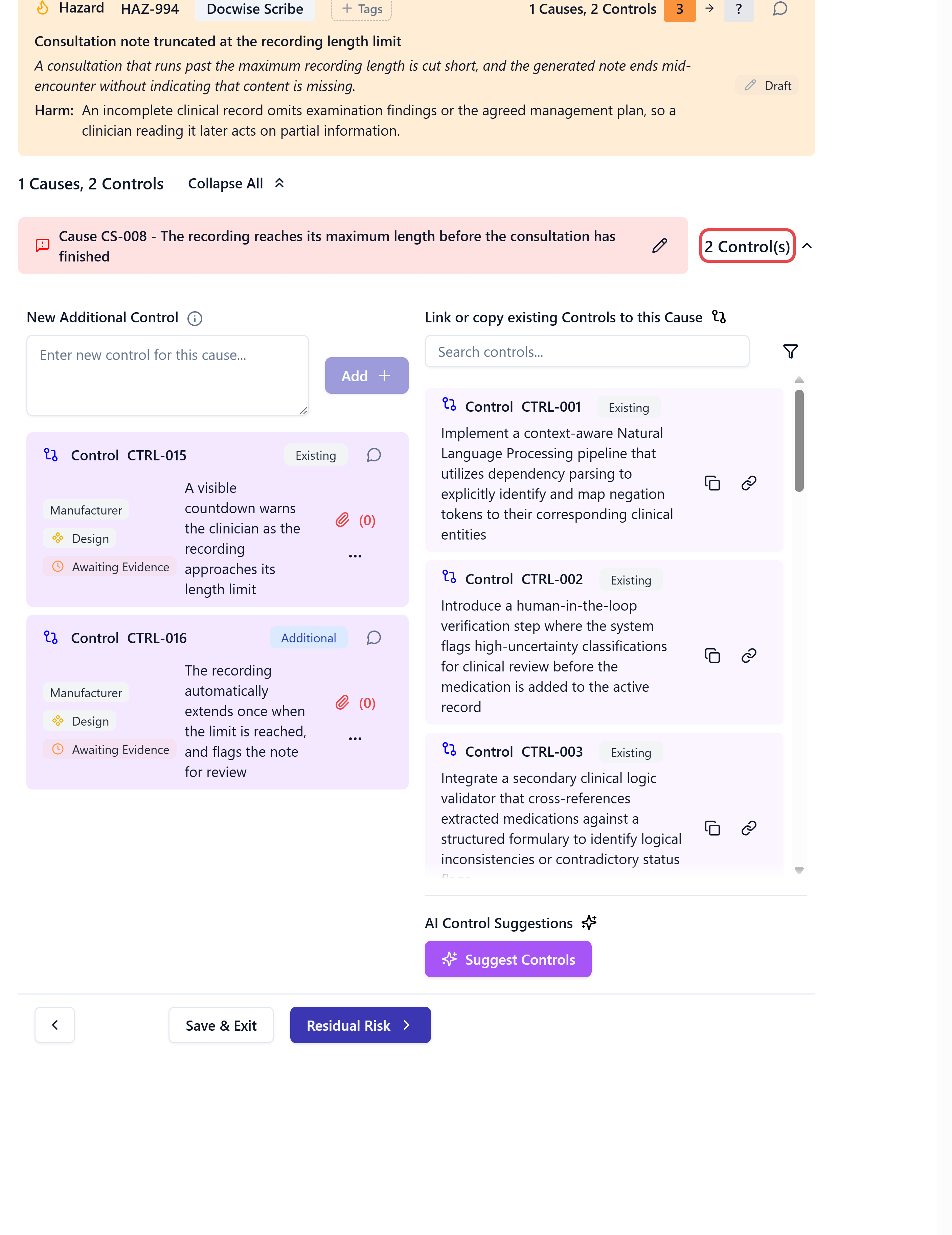Click sparkle icon beside AI Control Suggestions
Image resolution: width=952 pixels, height=1235 pixels.
coord(589,922)
